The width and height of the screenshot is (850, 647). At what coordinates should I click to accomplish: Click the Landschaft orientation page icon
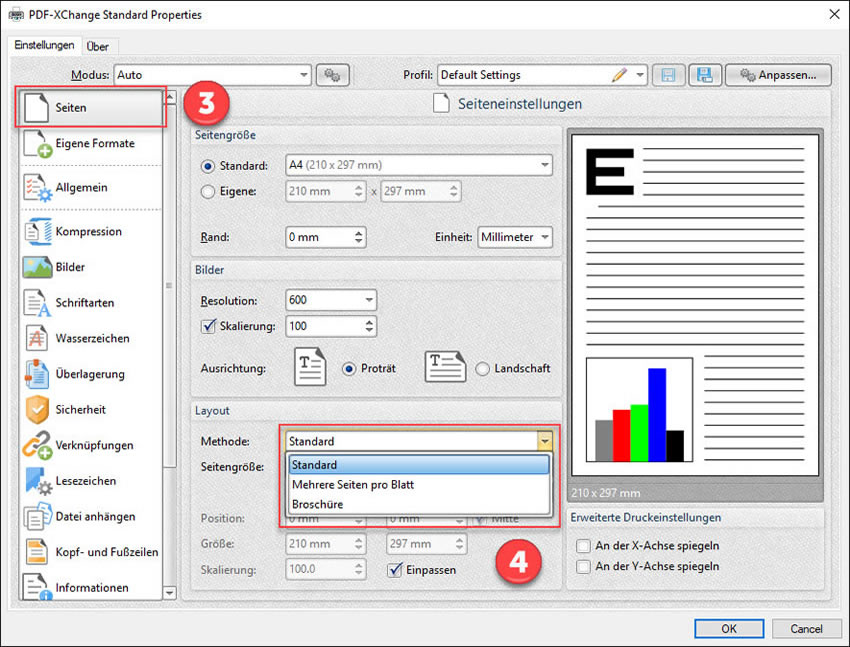click(445, 367)
